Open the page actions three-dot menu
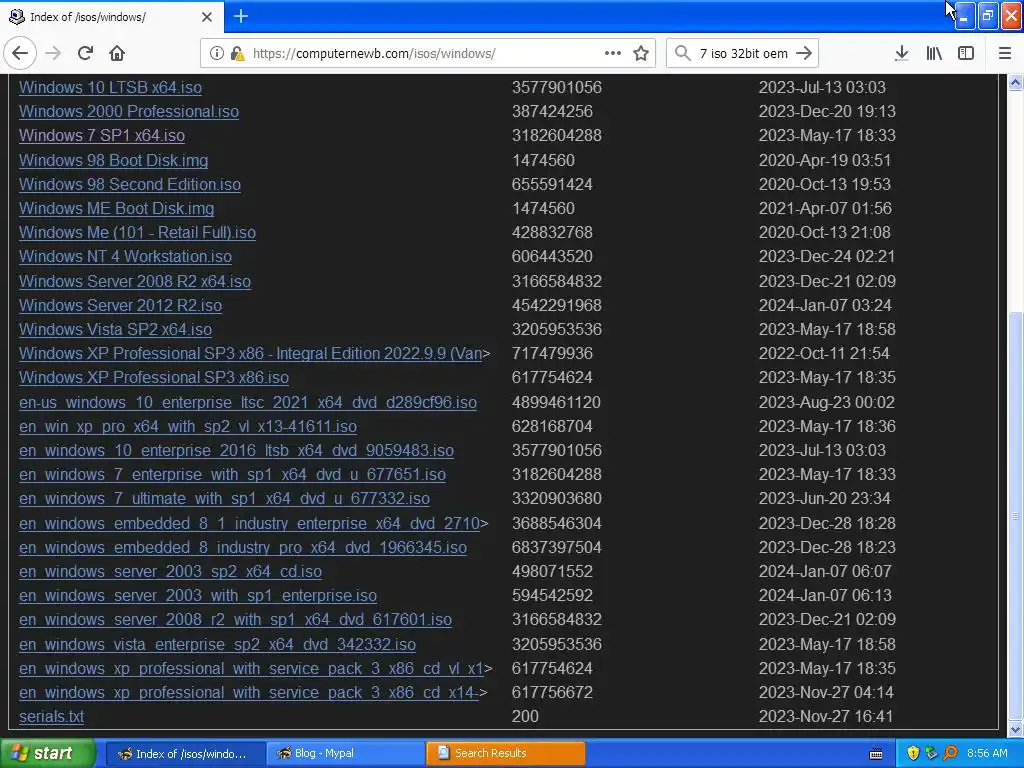This screenshot has height=768, width=1024. (x=613, y=54)
